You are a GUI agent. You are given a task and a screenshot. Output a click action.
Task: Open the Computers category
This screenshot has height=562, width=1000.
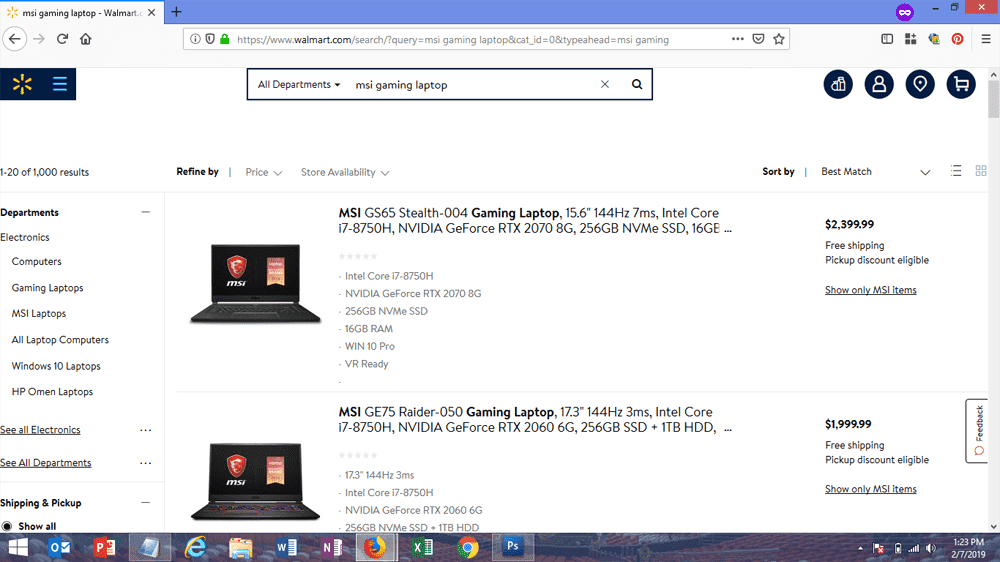click(x=36, y=262)
